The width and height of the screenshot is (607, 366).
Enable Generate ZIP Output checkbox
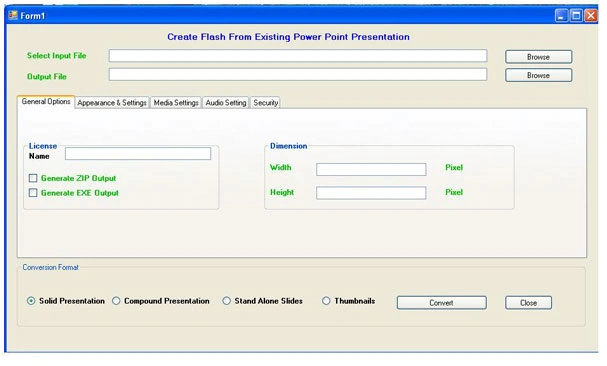coord(33,178)
